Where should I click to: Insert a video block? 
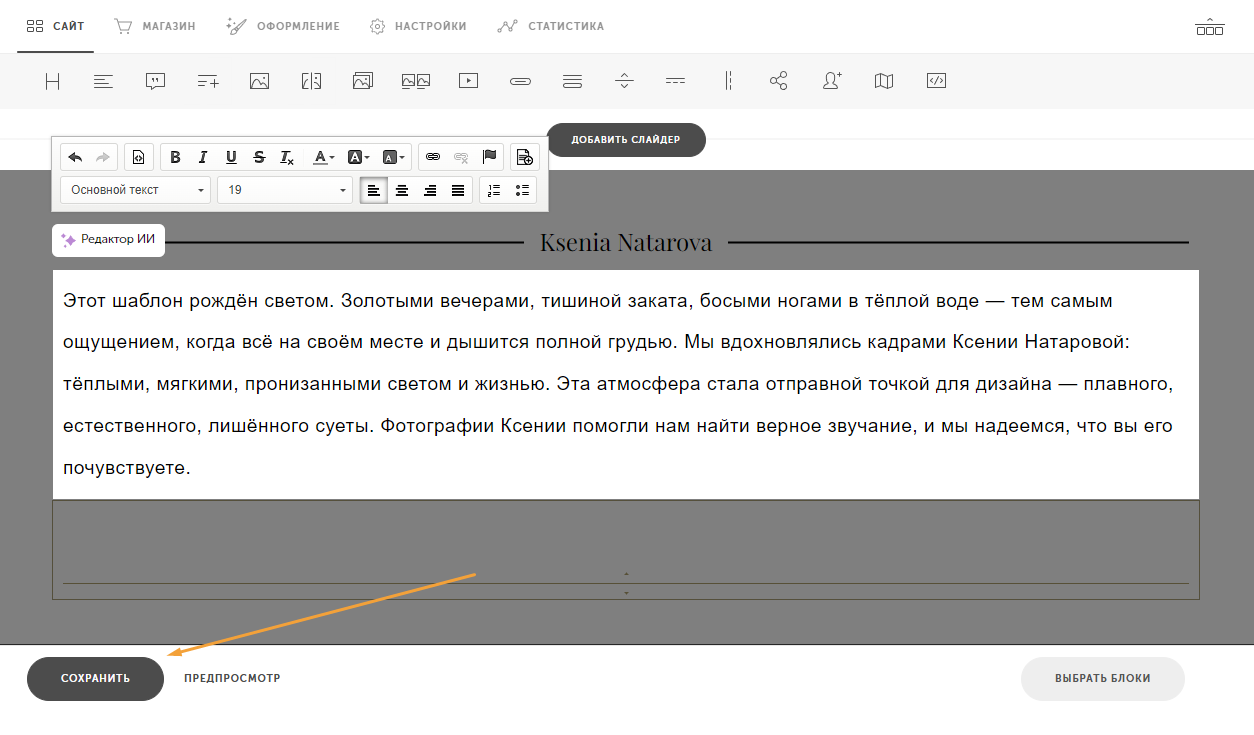pyautogui.click(x=467, y=81)
